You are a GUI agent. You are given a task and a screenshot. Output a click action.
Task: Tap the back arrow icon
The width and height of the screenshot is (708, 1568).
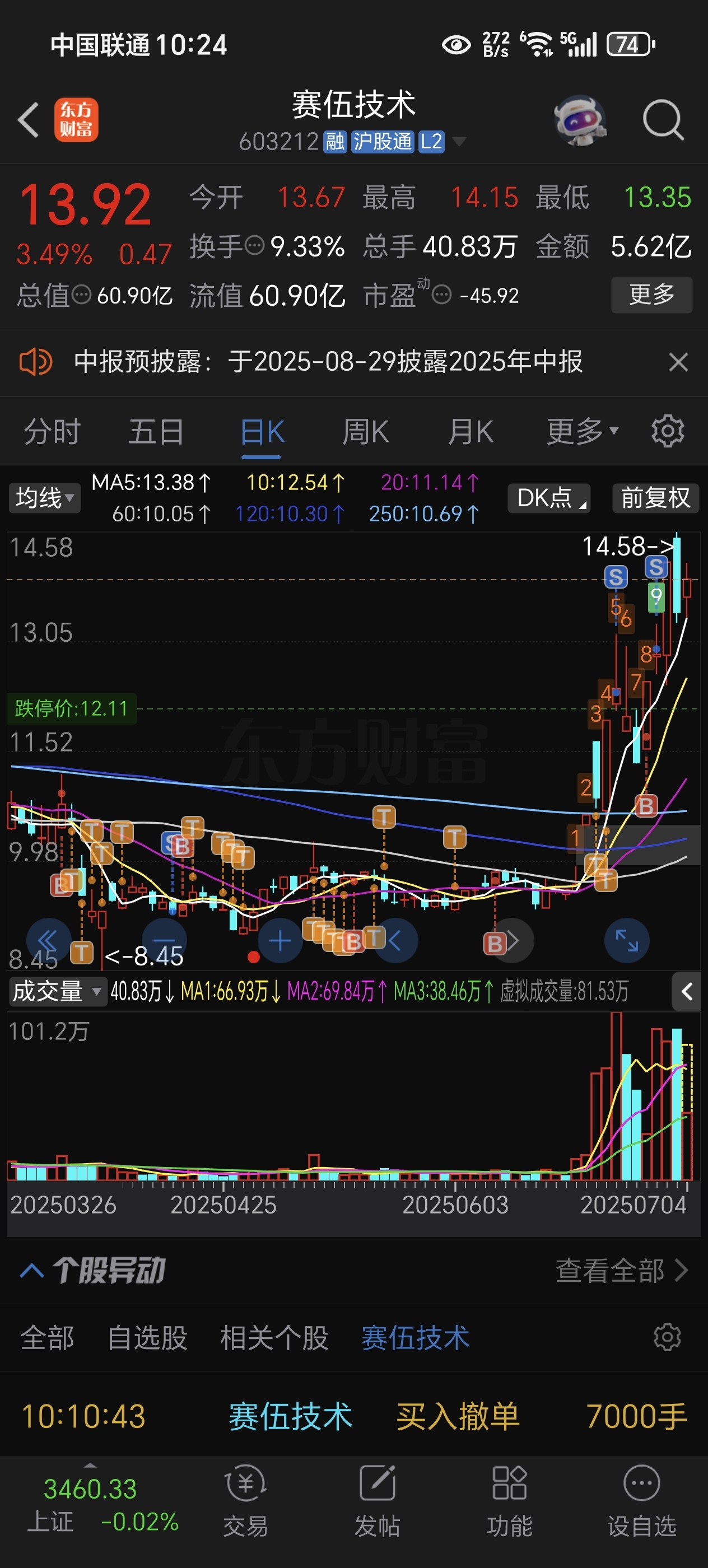[29, 119]
